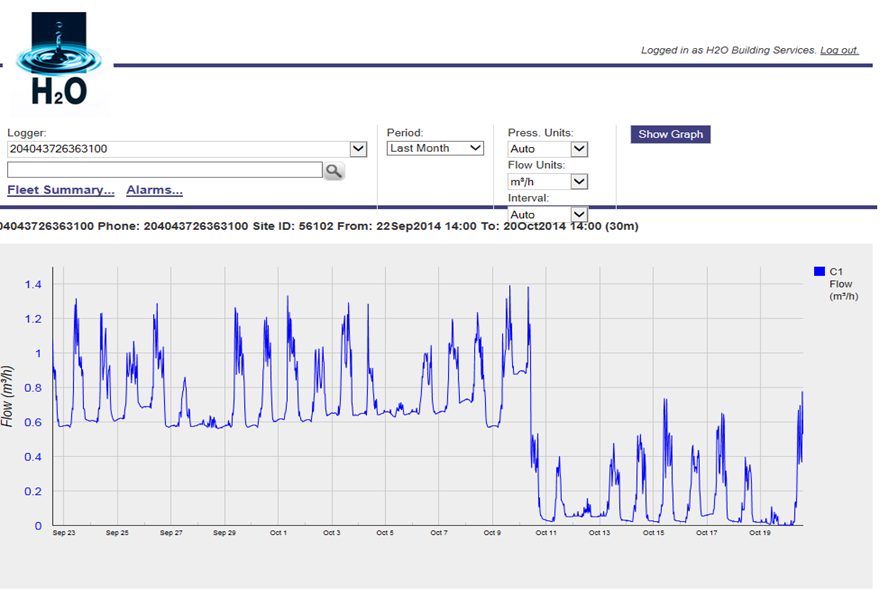Screen dimensions: 886x602
Task: Click the H2O water drop logo
Action: click(59, 60)
